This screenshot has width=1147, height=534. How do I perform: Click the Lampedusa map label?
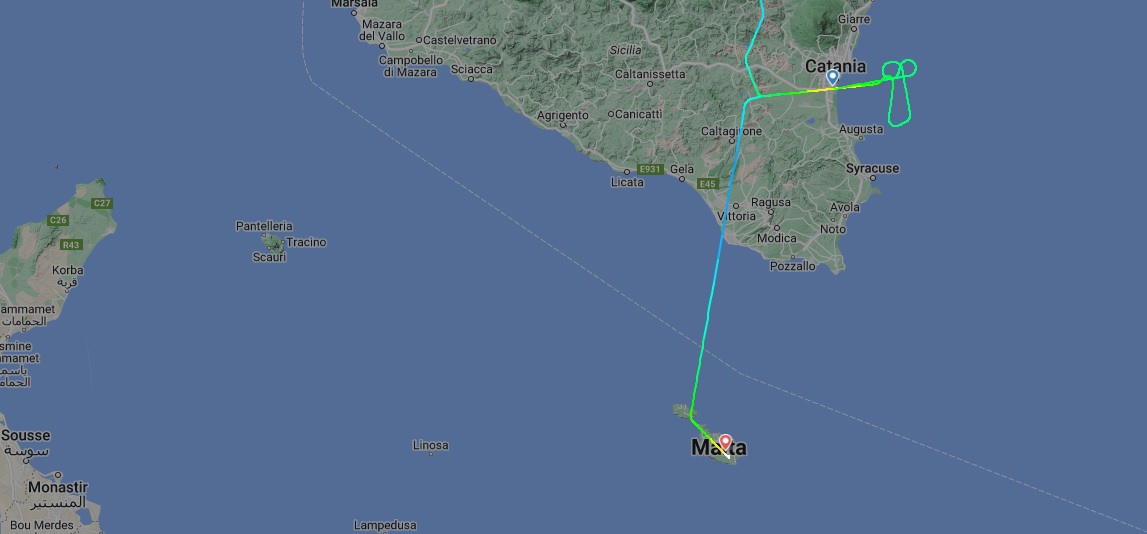(385, 525)
